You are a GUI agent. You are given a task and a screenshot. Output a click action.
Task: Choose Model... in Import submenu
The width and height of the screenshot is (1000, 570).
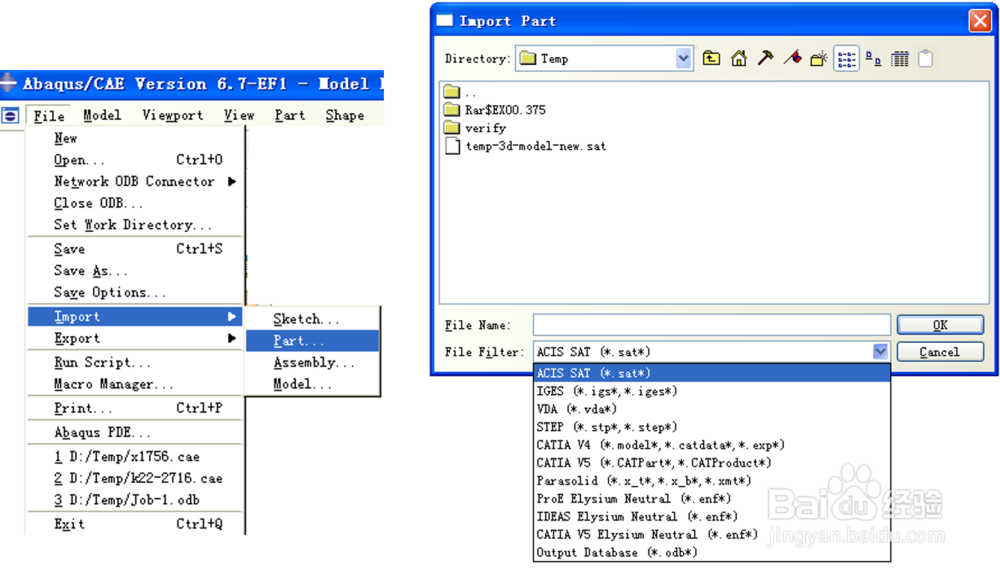pos(312,384)
